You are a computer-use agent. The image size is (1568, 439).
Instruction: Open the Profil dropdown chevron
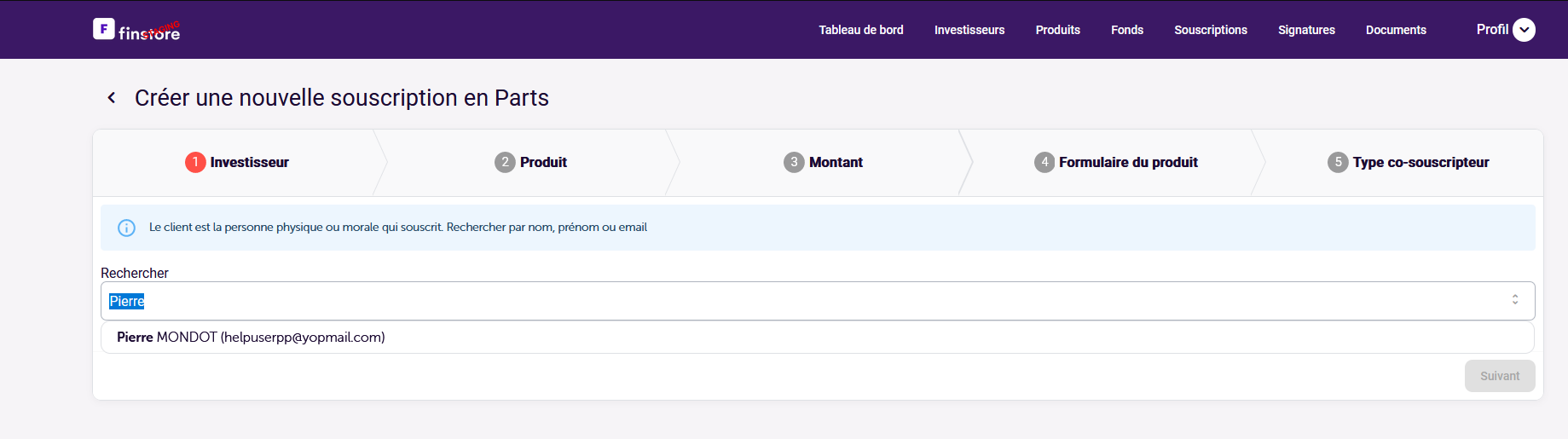[x=1524, y=30]
